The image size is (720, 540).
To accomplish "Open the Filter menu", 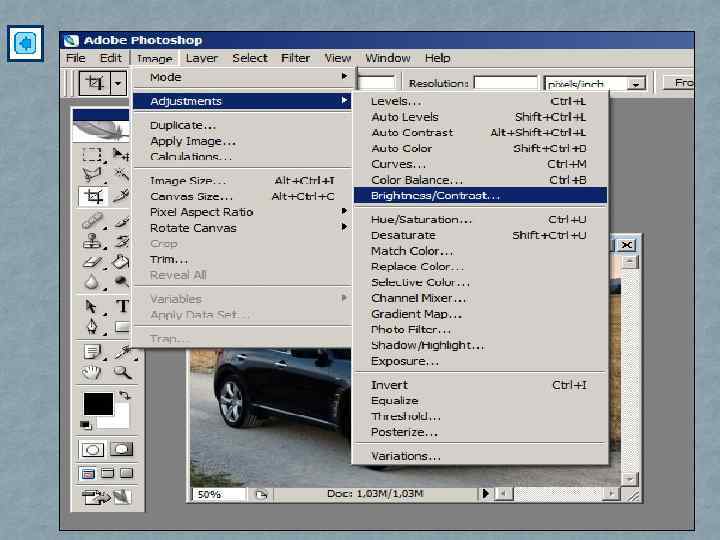I will (295, 58).
